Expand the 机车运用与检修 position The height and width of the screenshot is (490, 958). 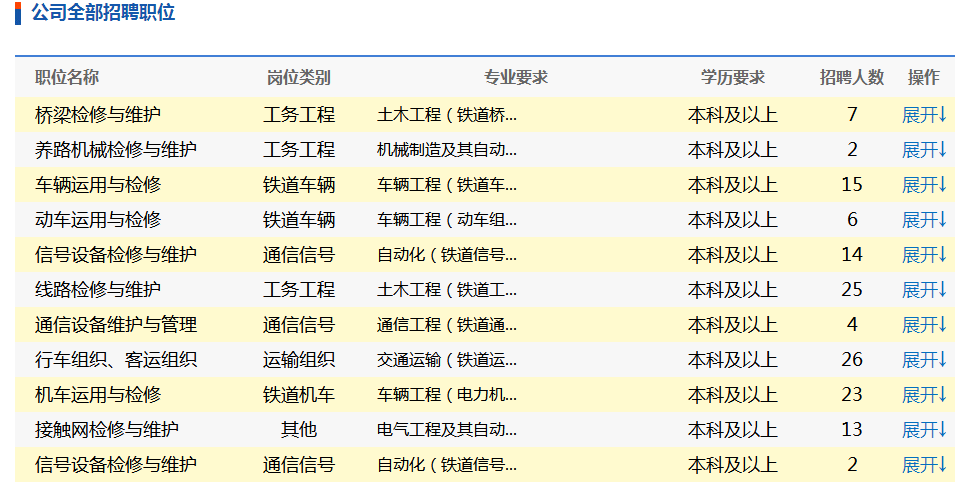[x=923, y=395]
